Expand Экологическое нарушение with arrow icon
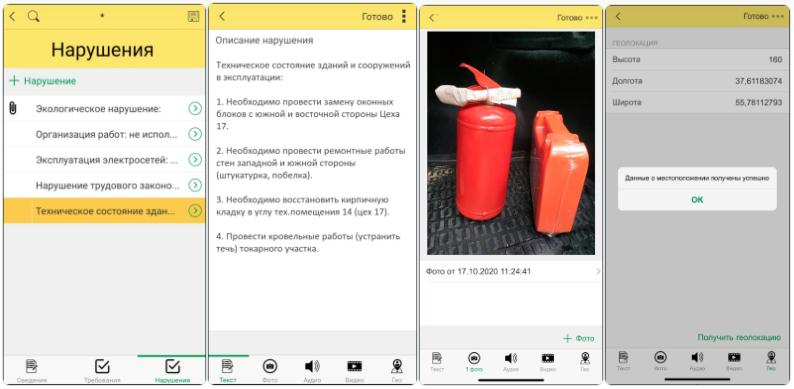This screenshot has height=389, width=794. click(x=195, y=108)
